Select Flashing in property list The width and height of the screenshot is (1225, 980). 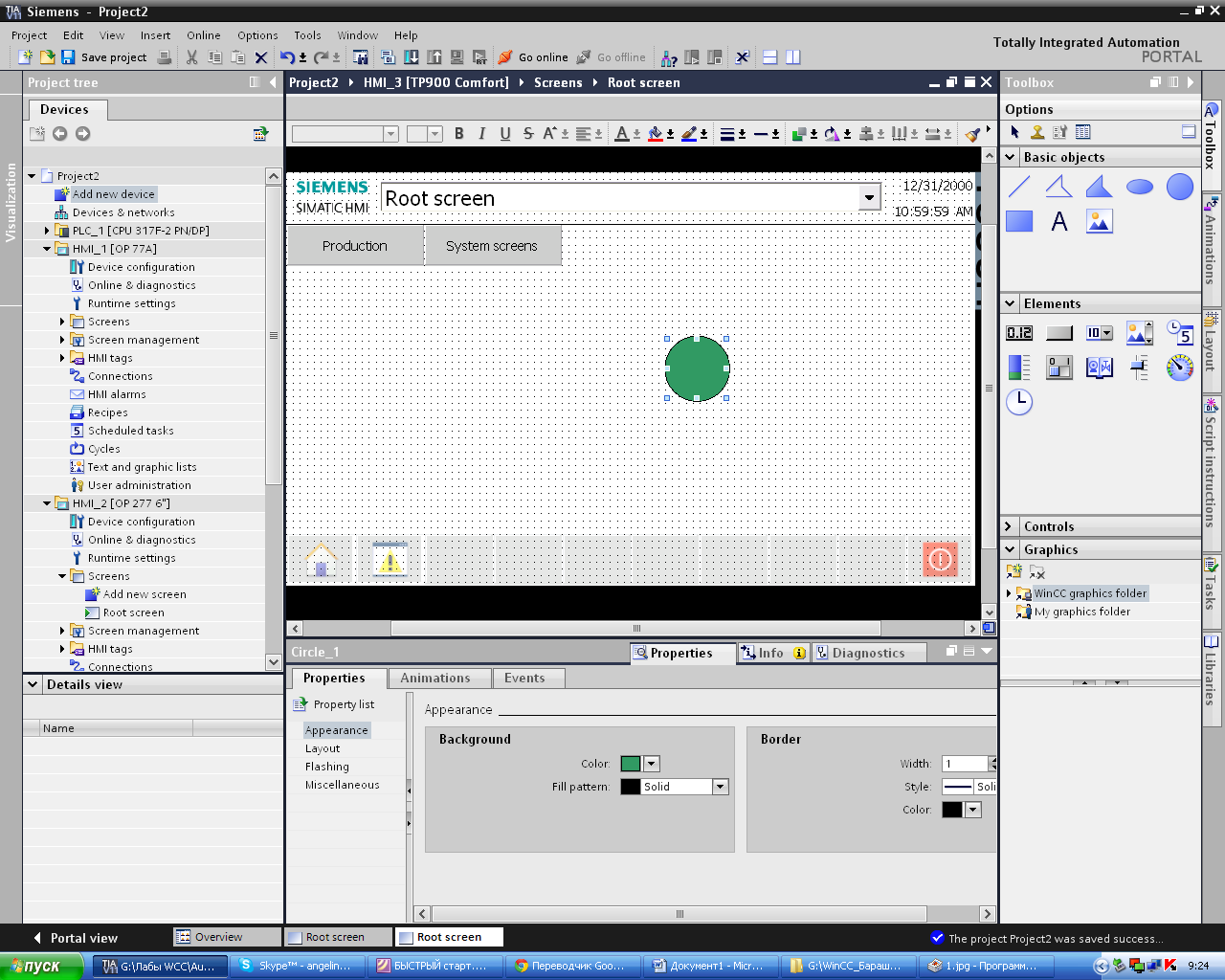327,767
